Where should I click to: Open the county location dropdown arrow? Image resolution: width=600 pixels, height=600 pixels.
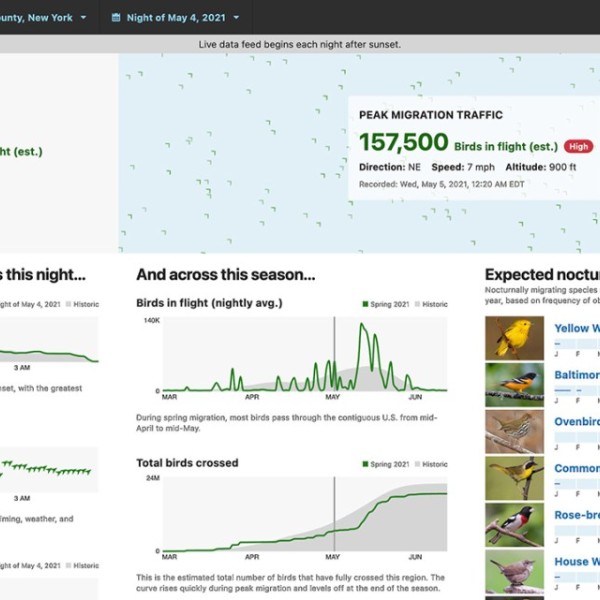tap(83, 18)
